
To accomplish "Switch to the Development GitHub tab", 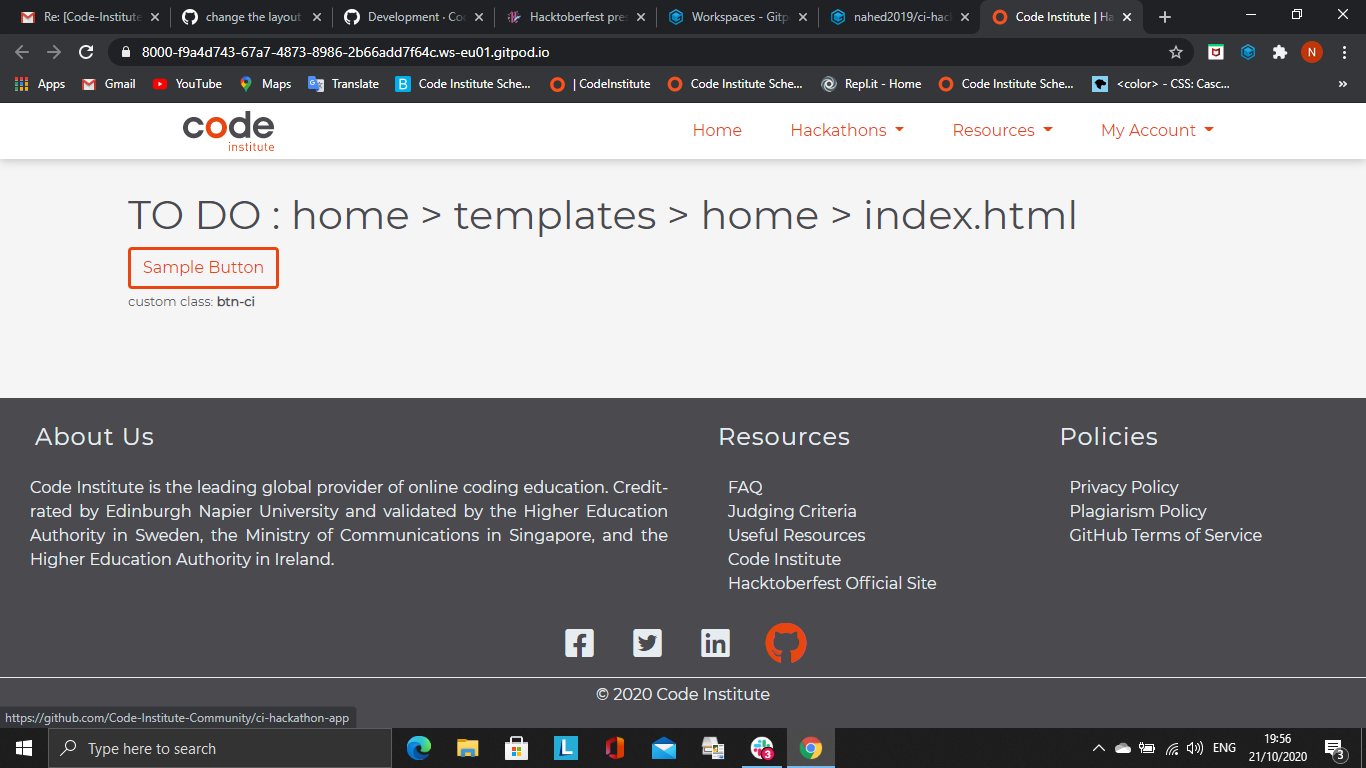I will [x=413, y=17].
